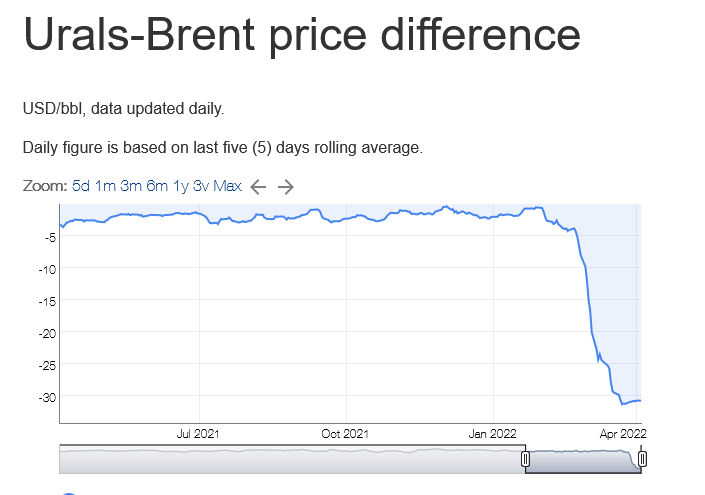Viewport: 705px width, 495px height.
Task: Show the Max time range
Action: pyautogui.click(x=228, y=186)
